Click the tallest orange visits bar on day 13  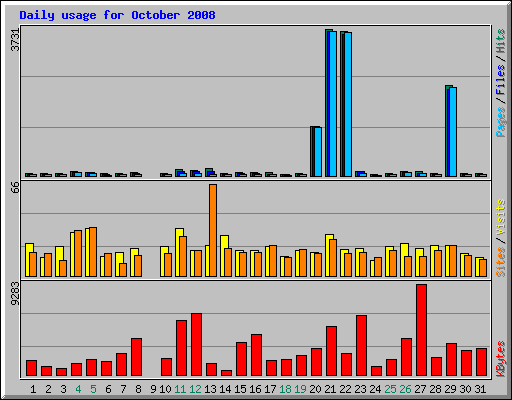(213, 230)
